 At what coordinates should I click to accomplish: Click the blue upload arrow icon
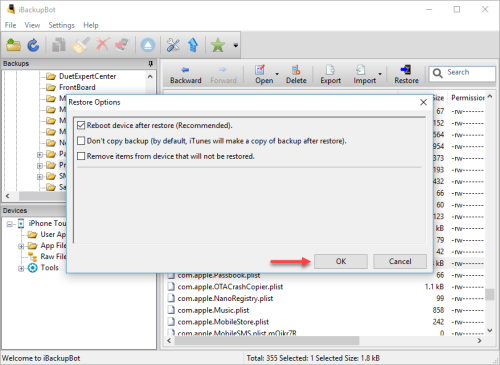[x=193, y=45]
